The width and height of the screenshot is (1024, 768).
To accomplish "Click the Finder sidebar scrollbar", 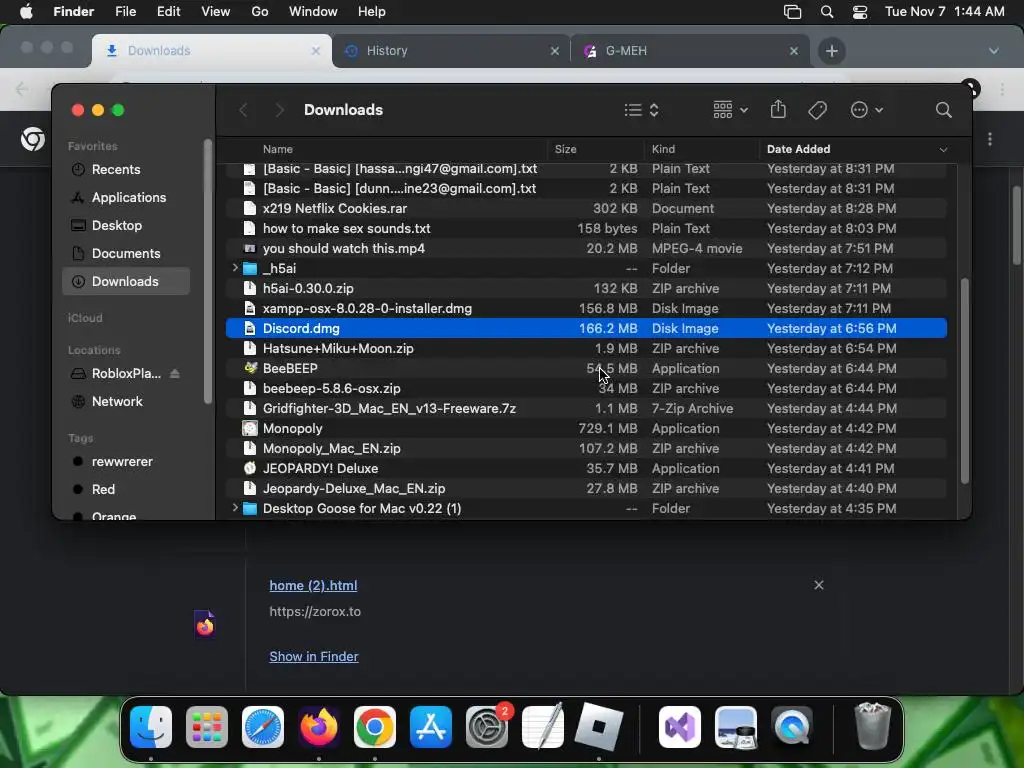I will pos(208,271).
